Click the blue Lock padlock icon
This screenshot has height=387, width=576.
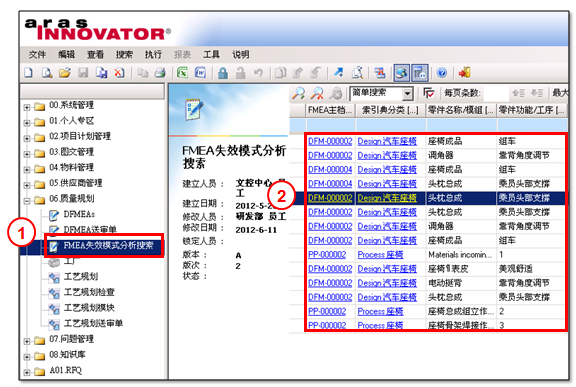[222, 72]
